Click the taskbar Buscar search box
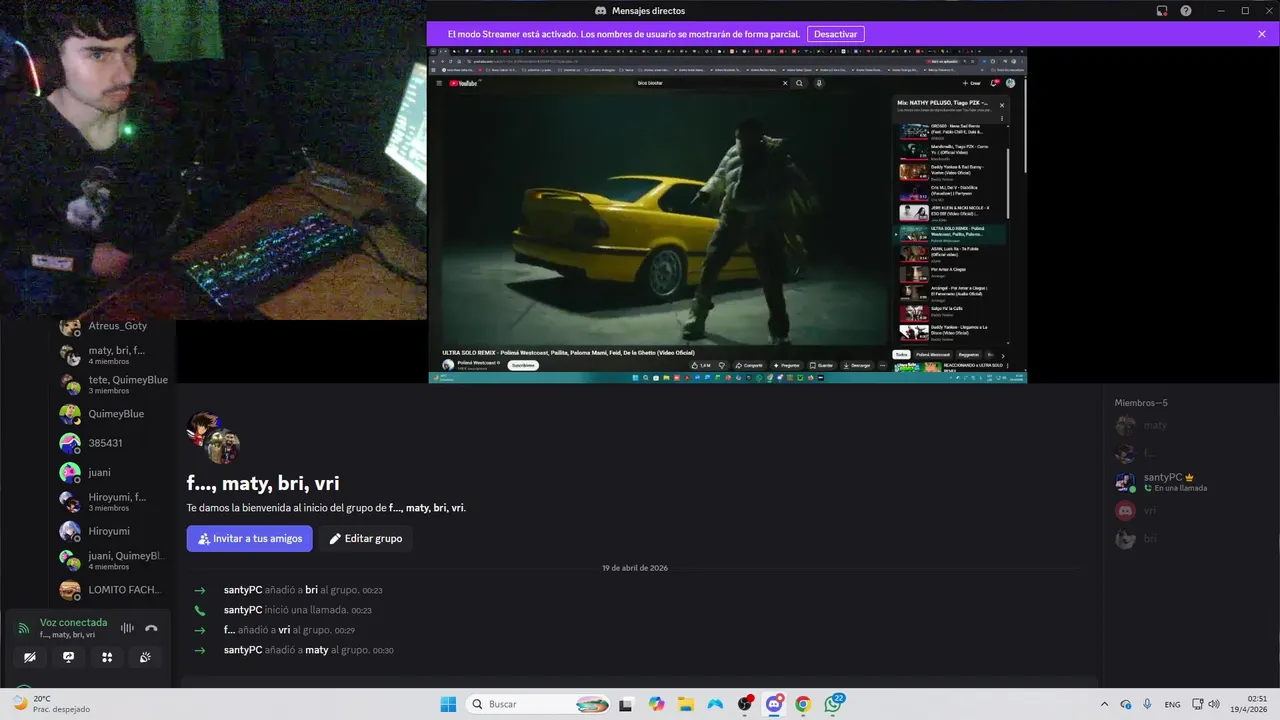The height and width of the screenshot is (720, 1280). pos(538,704)
